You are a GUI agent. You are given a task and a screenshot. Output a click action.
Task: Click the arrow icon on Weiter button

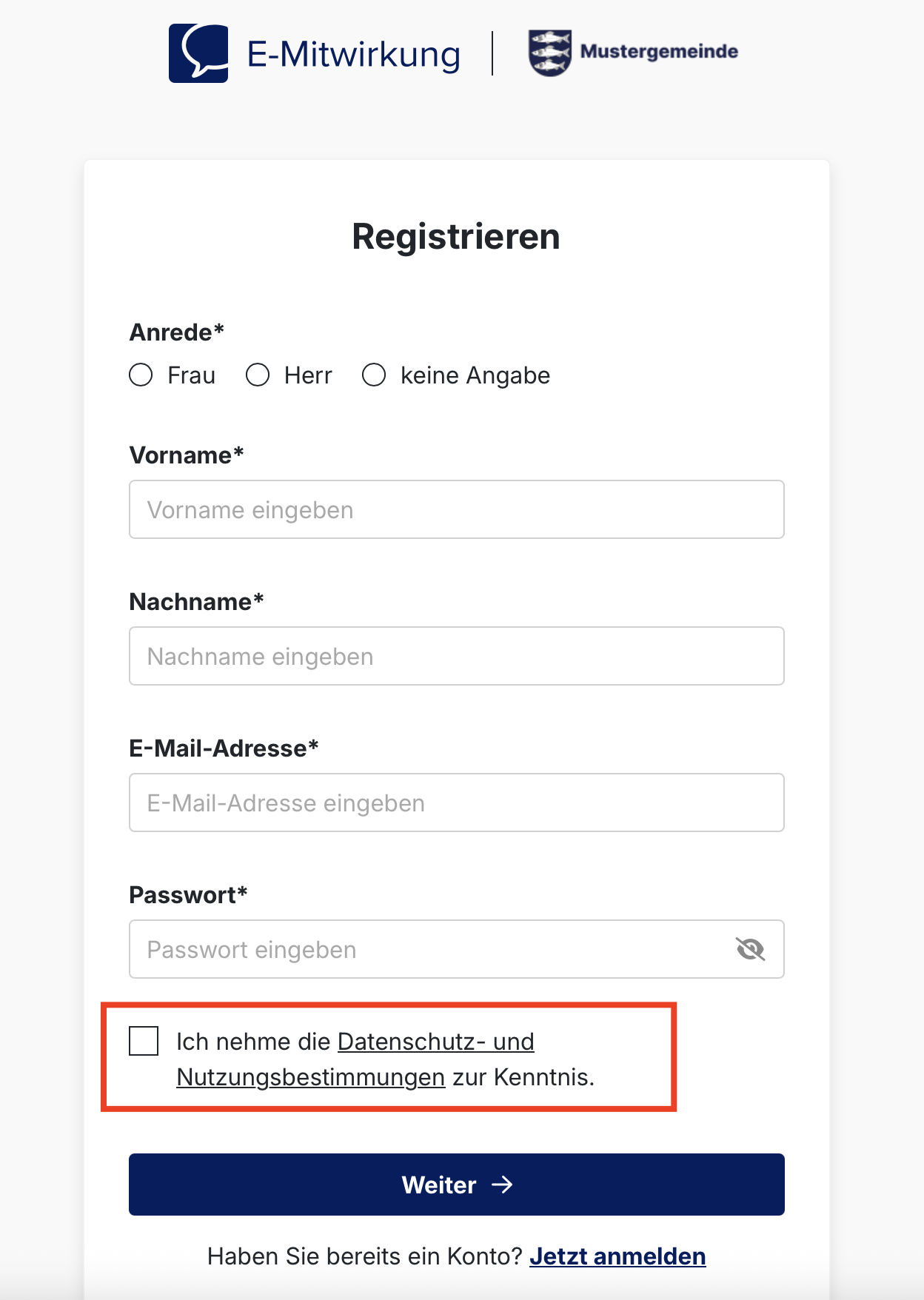click(503, 1185)
